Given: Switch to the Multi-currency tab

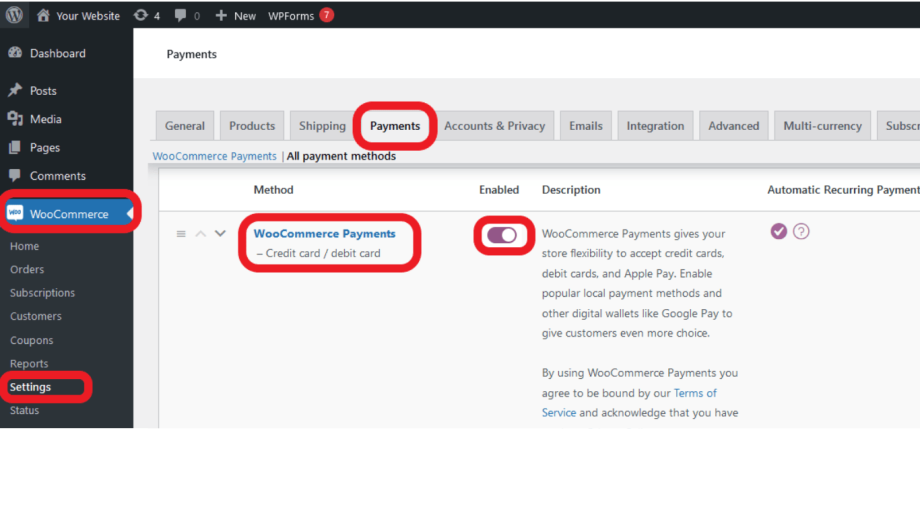Looking at the screenshot, I should coord(823,126).
